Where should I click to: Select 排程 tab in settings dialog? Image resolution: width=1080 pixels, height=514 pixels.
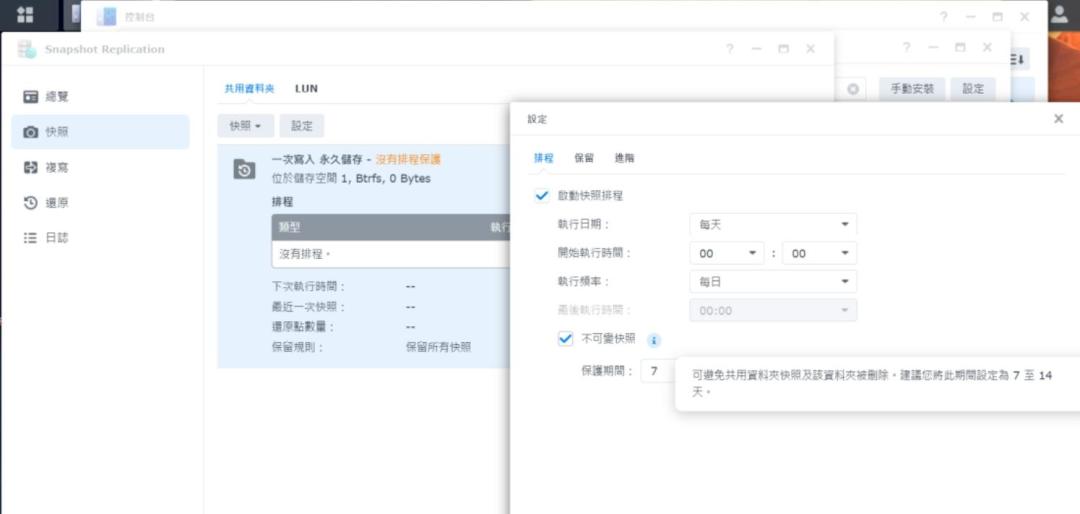point(543,158)
